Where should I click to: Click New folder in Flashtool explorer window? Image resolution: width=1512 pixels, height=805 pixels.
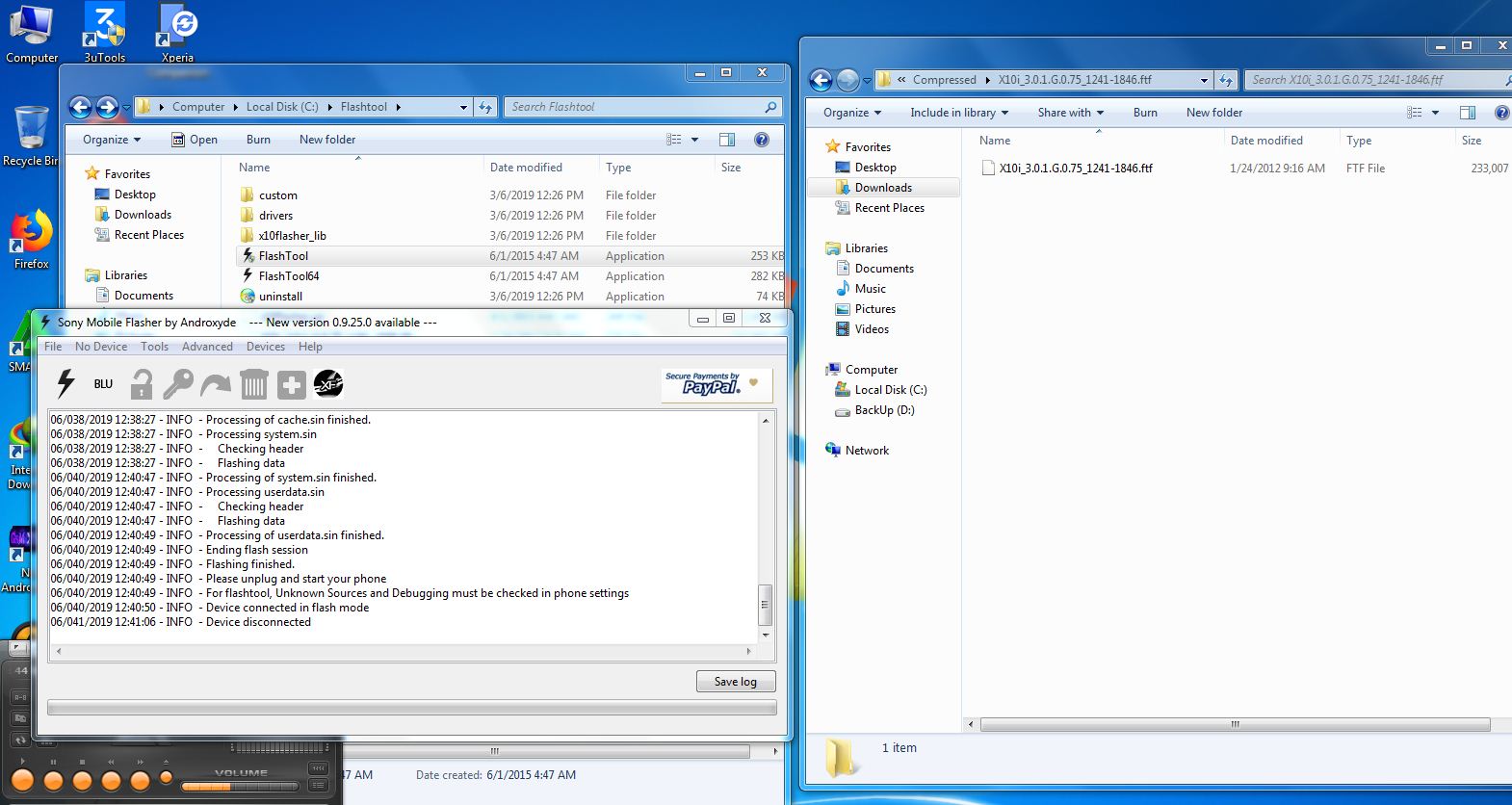click(327, 140)
